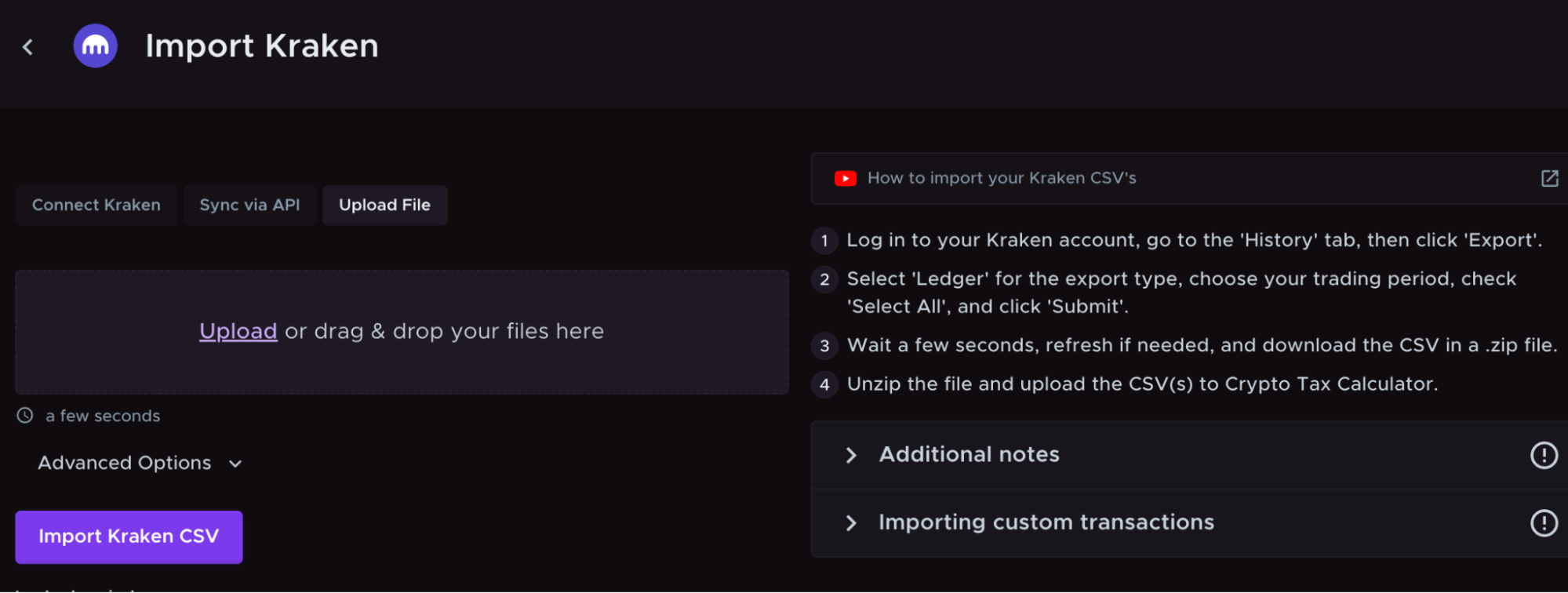This screenshot has height=593, width=1568.
Task: Click the drag and drop upload area
Action: tap(402, 332)
